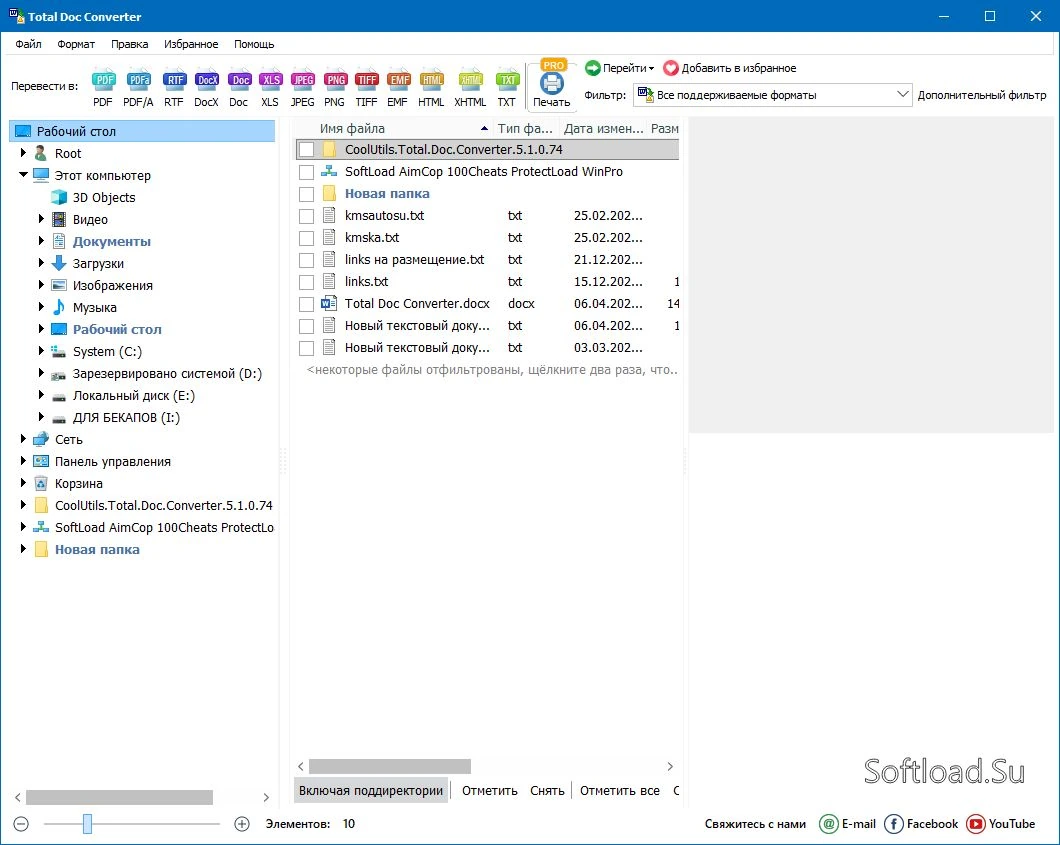Open the Перейти dropdown arrow
The width and height of the screenshot is (1060, 845).
(x=651, y=69)
